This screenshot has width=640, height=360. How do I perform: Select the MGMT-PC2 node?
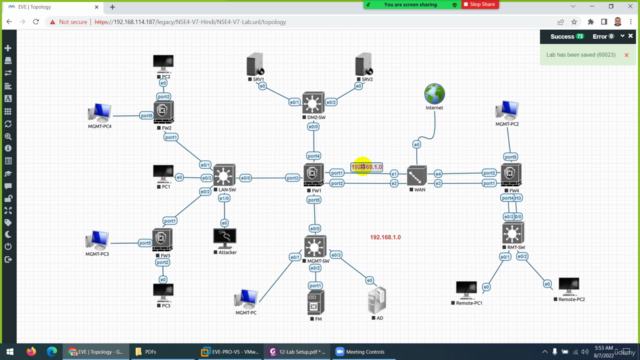(507, 110)
